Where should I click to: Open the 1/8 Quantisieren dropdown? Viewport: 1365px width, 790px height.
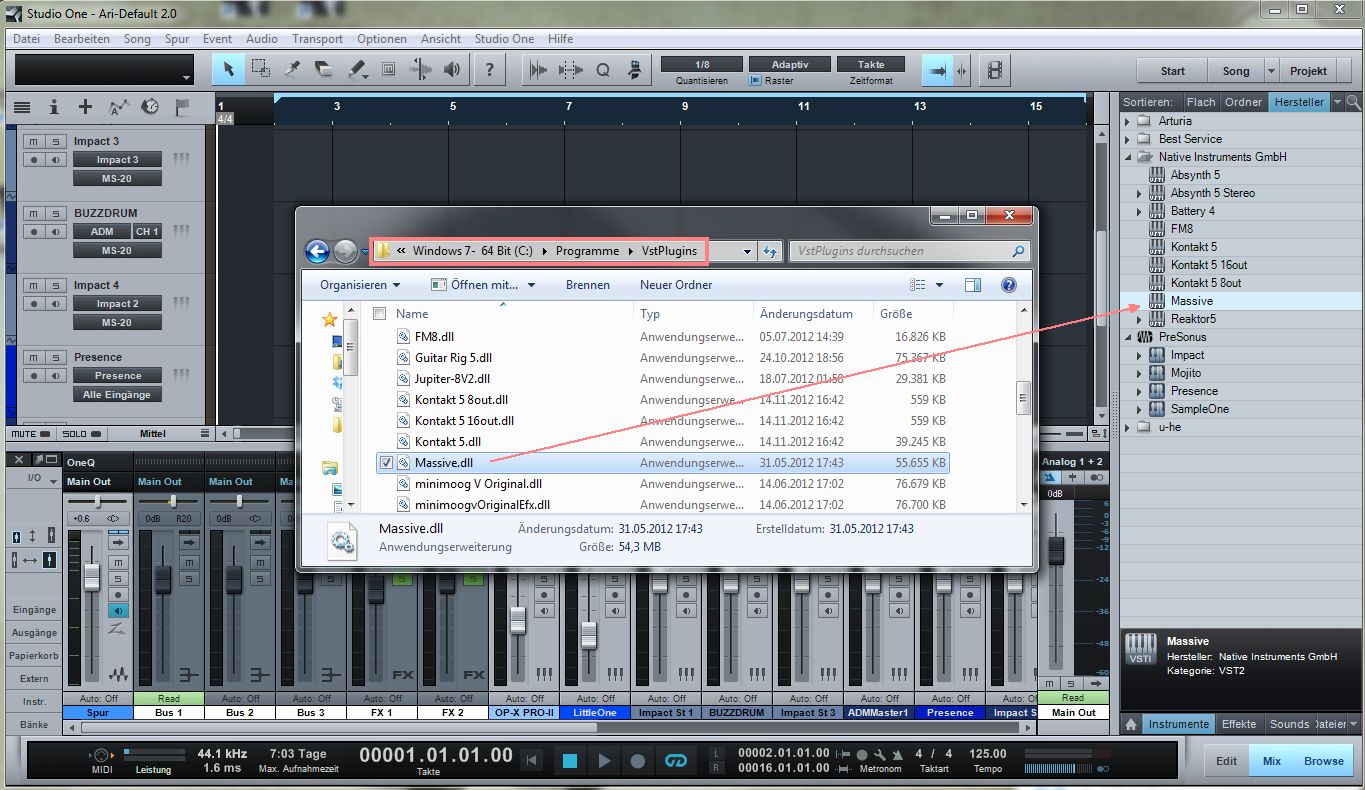(x=702, y=64)
